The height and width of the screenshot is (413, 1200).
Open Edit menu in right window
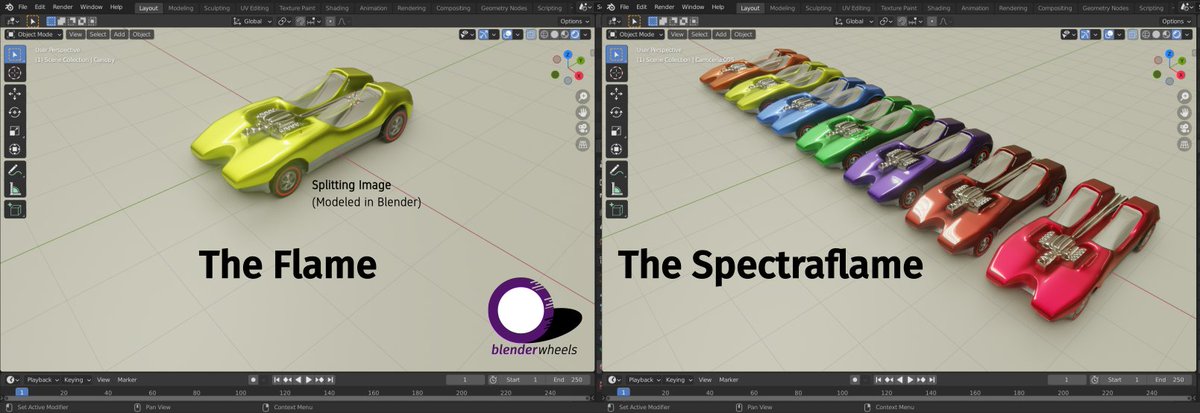[x=641, y=7]
